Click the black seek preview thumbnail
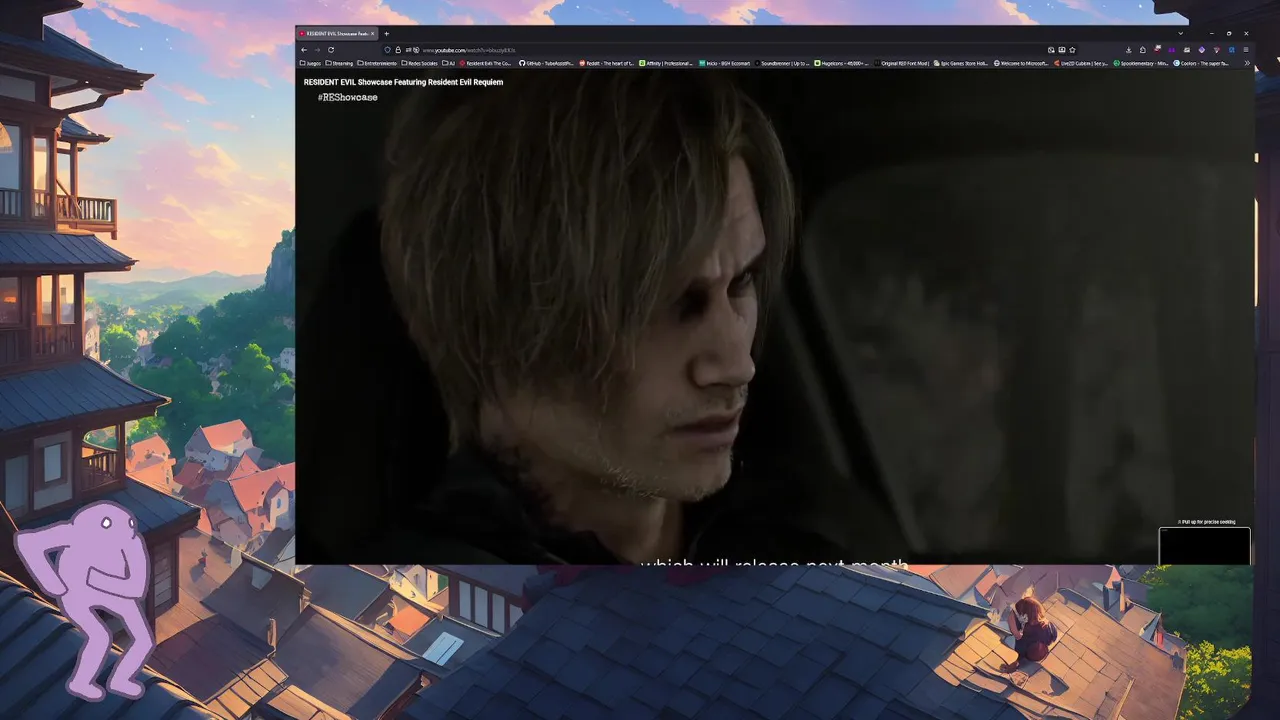 [x=1204, y=546]
